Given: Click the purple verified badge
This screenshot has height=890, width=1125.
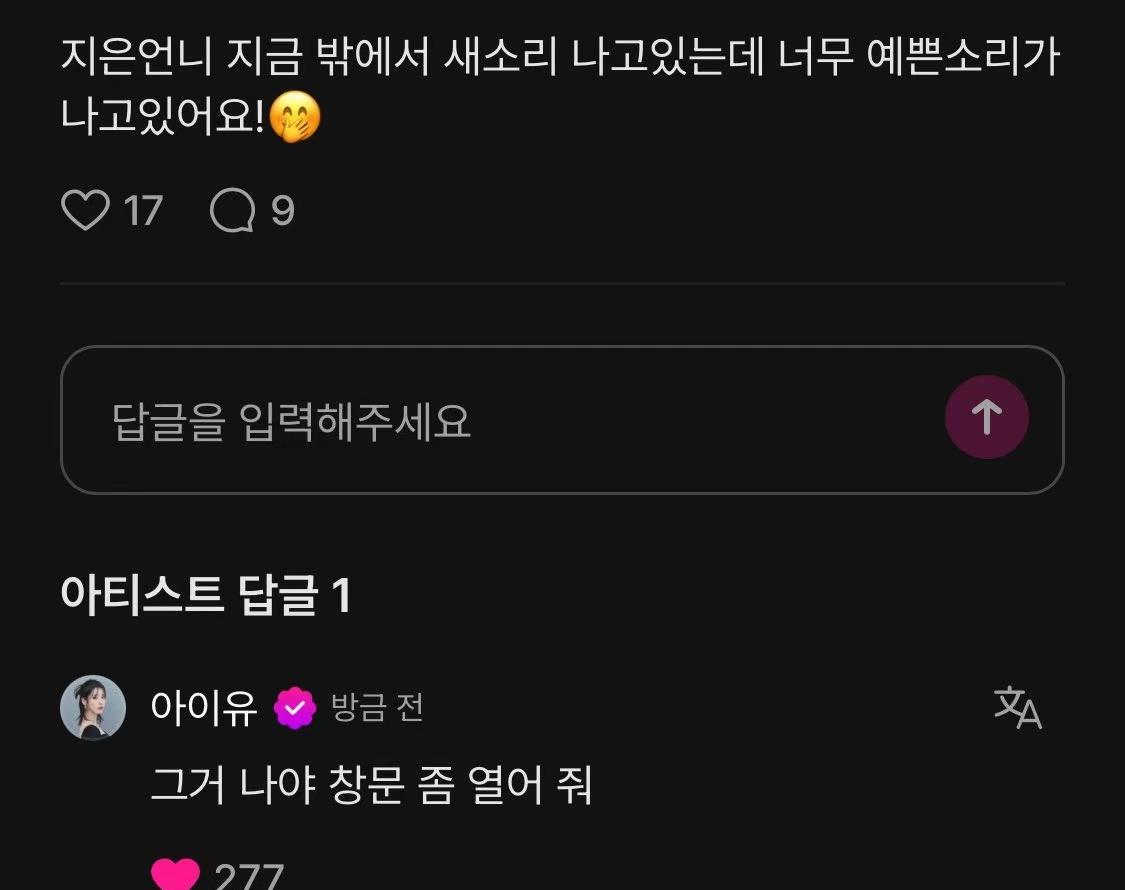Looking at the screenshot, I should (295, 708).
